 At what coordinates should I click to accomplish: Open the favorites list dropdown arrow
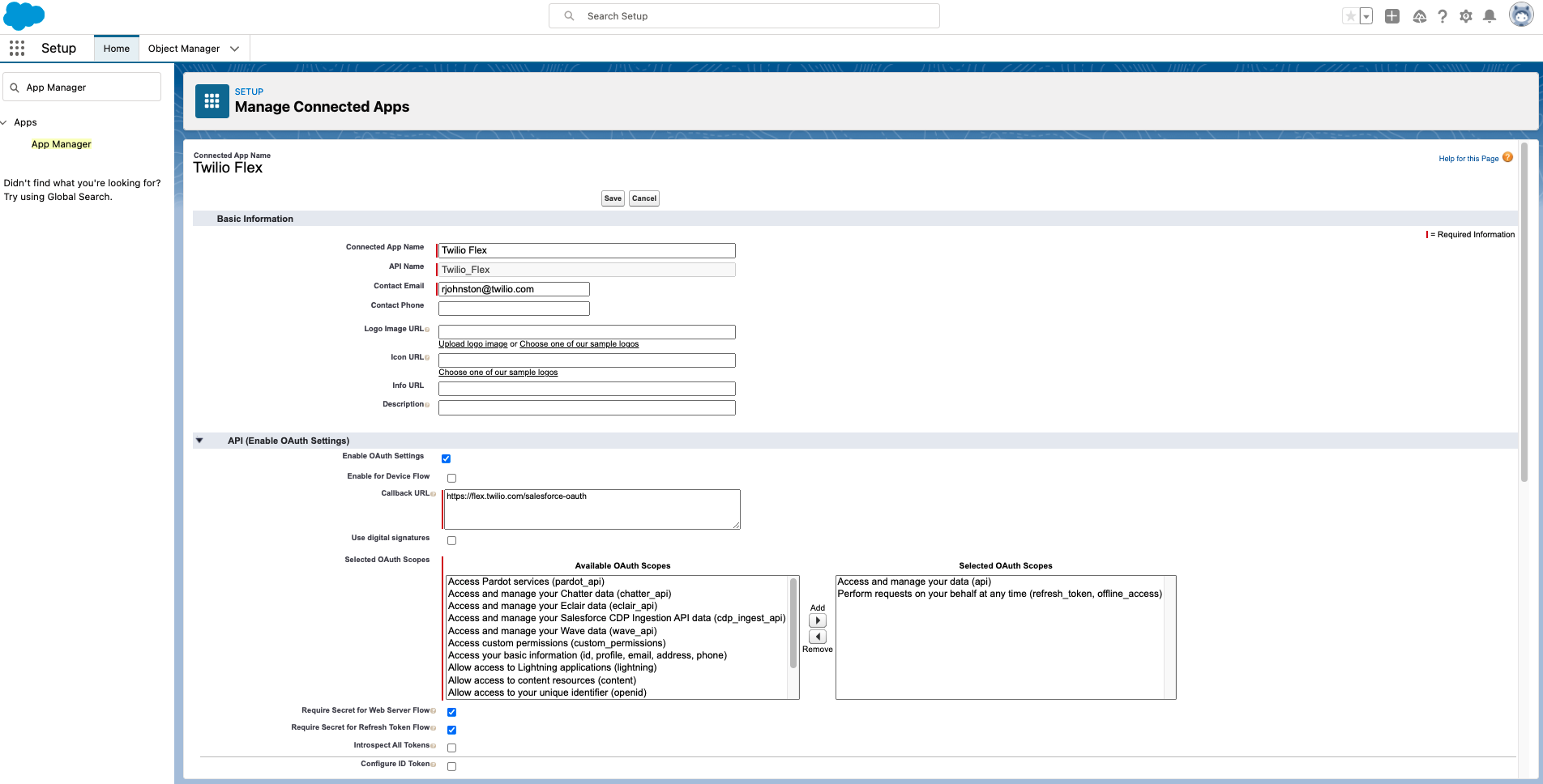1366,16
